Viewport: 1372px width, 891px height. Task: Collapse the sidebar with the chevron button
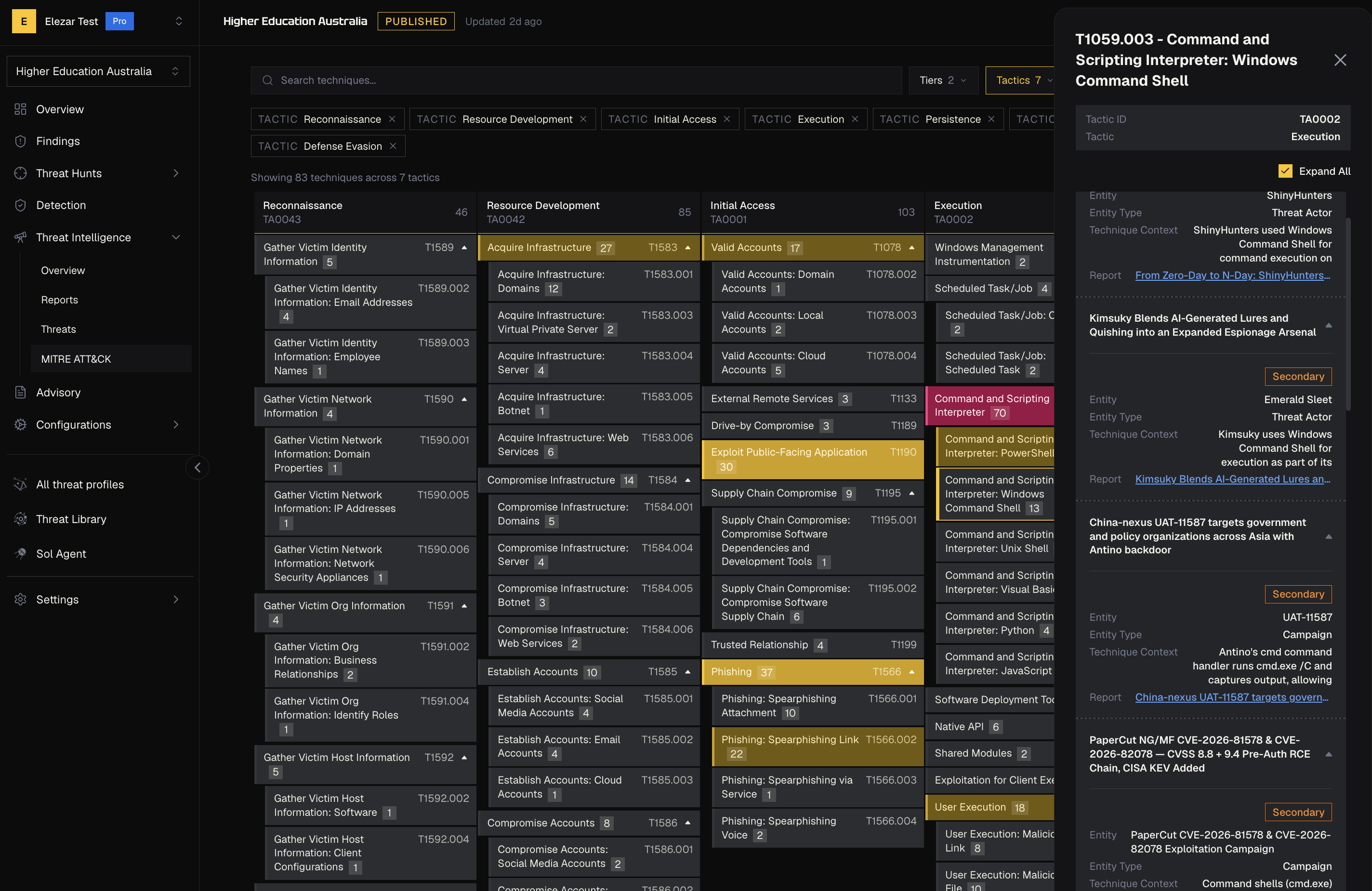coord(198,467)
